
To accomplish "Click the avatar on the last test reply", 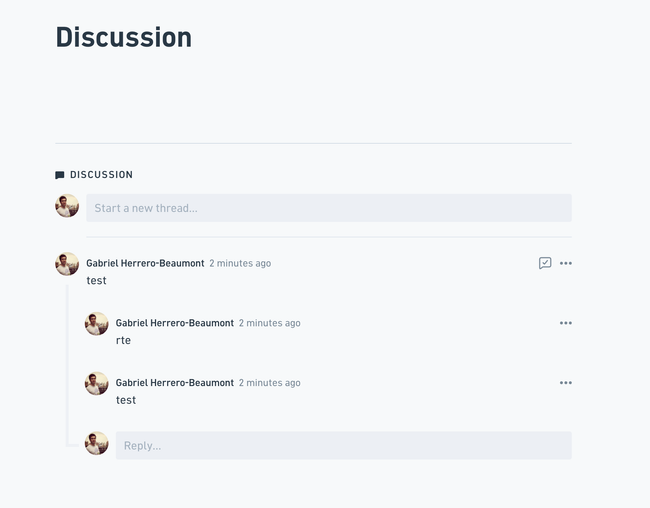I will 97,383.
